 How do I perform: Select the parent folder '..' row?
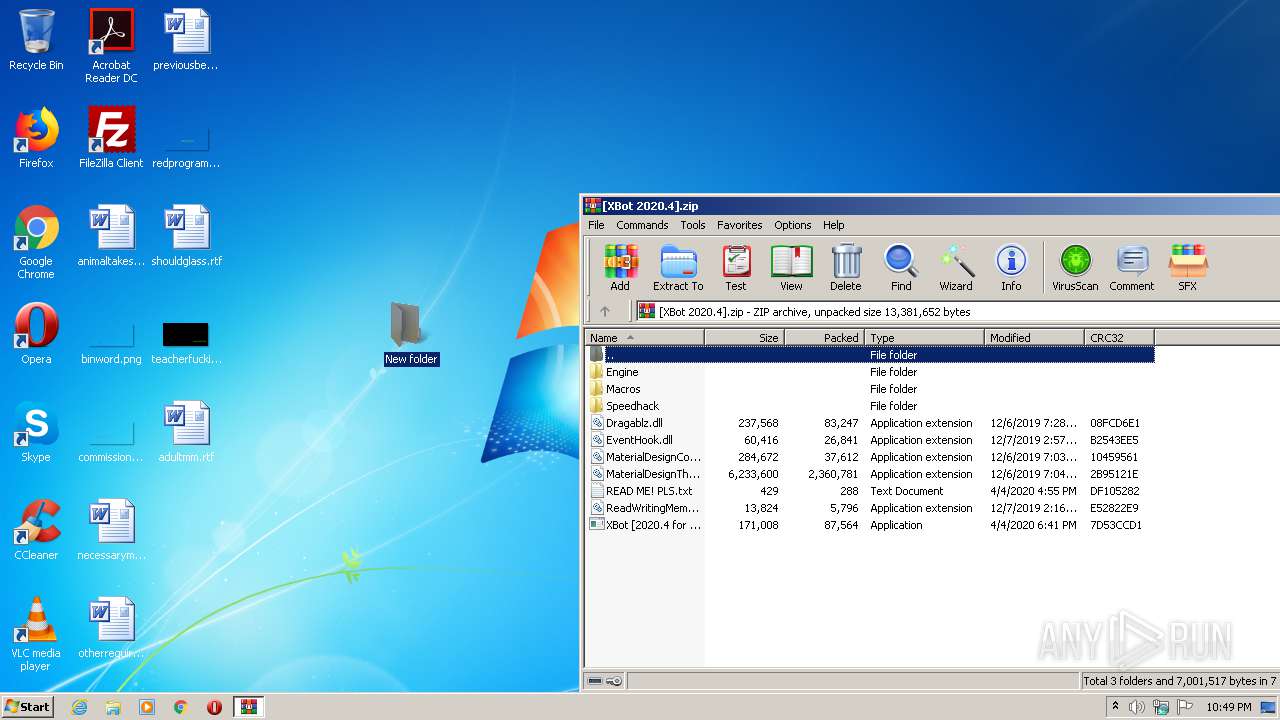(870, 355)
